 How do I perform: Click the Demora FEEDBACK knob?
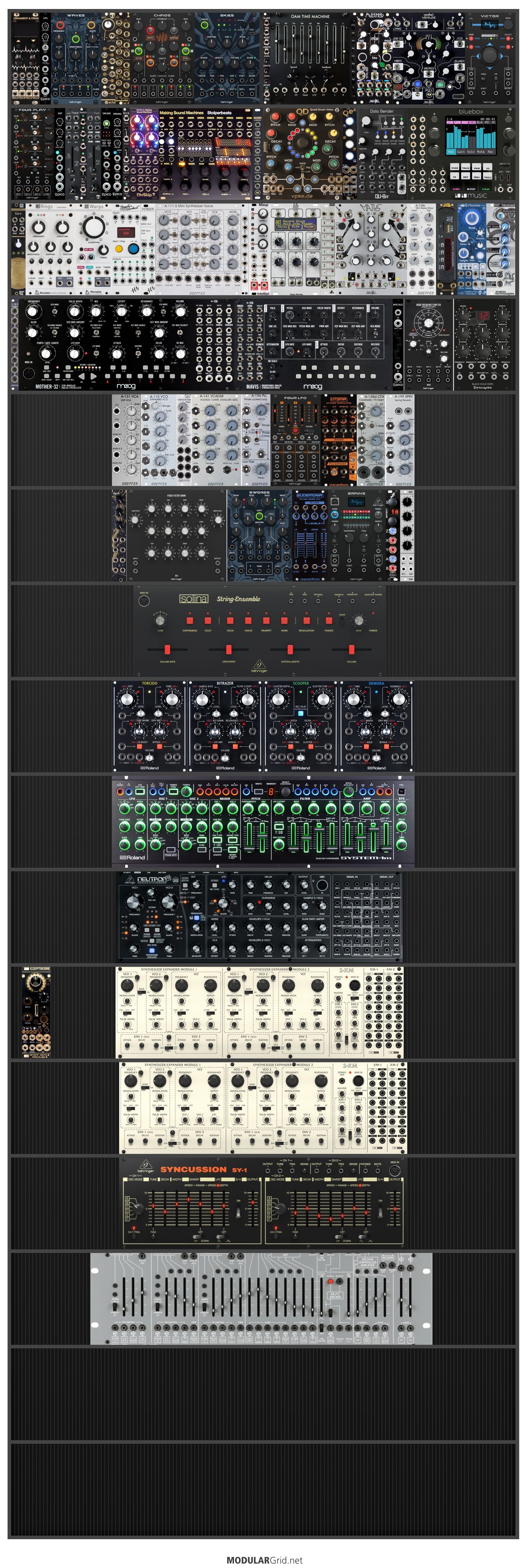click(x=399, y=699)
